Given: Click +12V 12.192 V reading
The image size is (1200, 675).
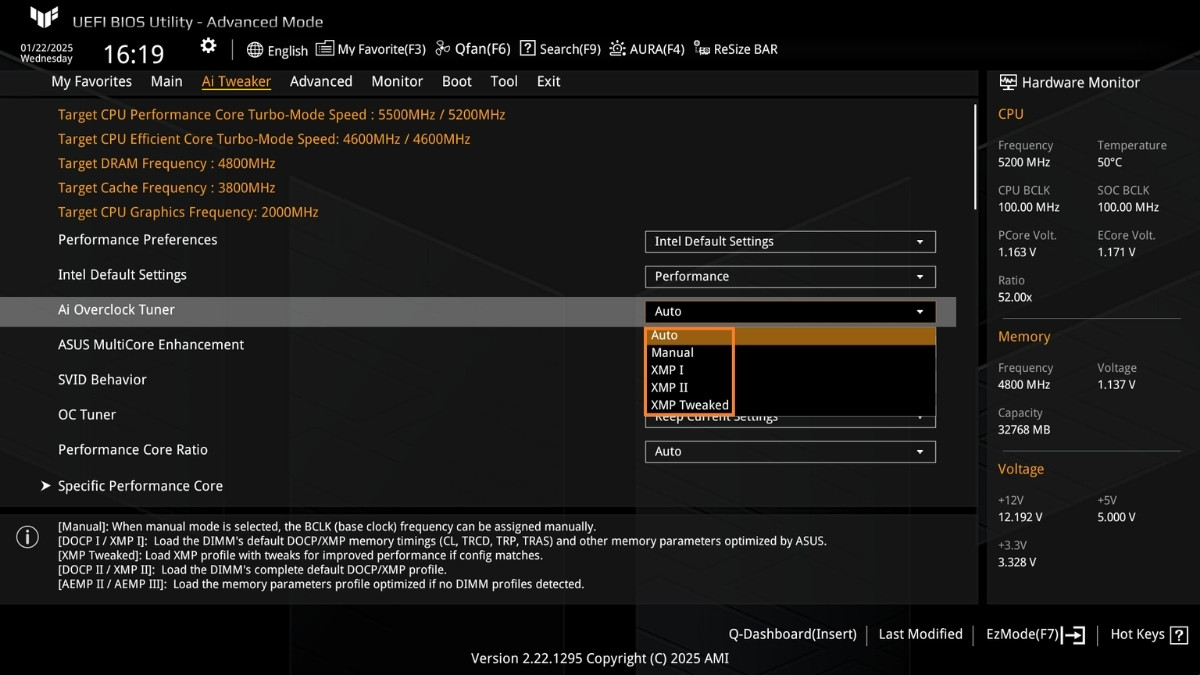Looking at the screenshot, I should (x=1020, y=517).
